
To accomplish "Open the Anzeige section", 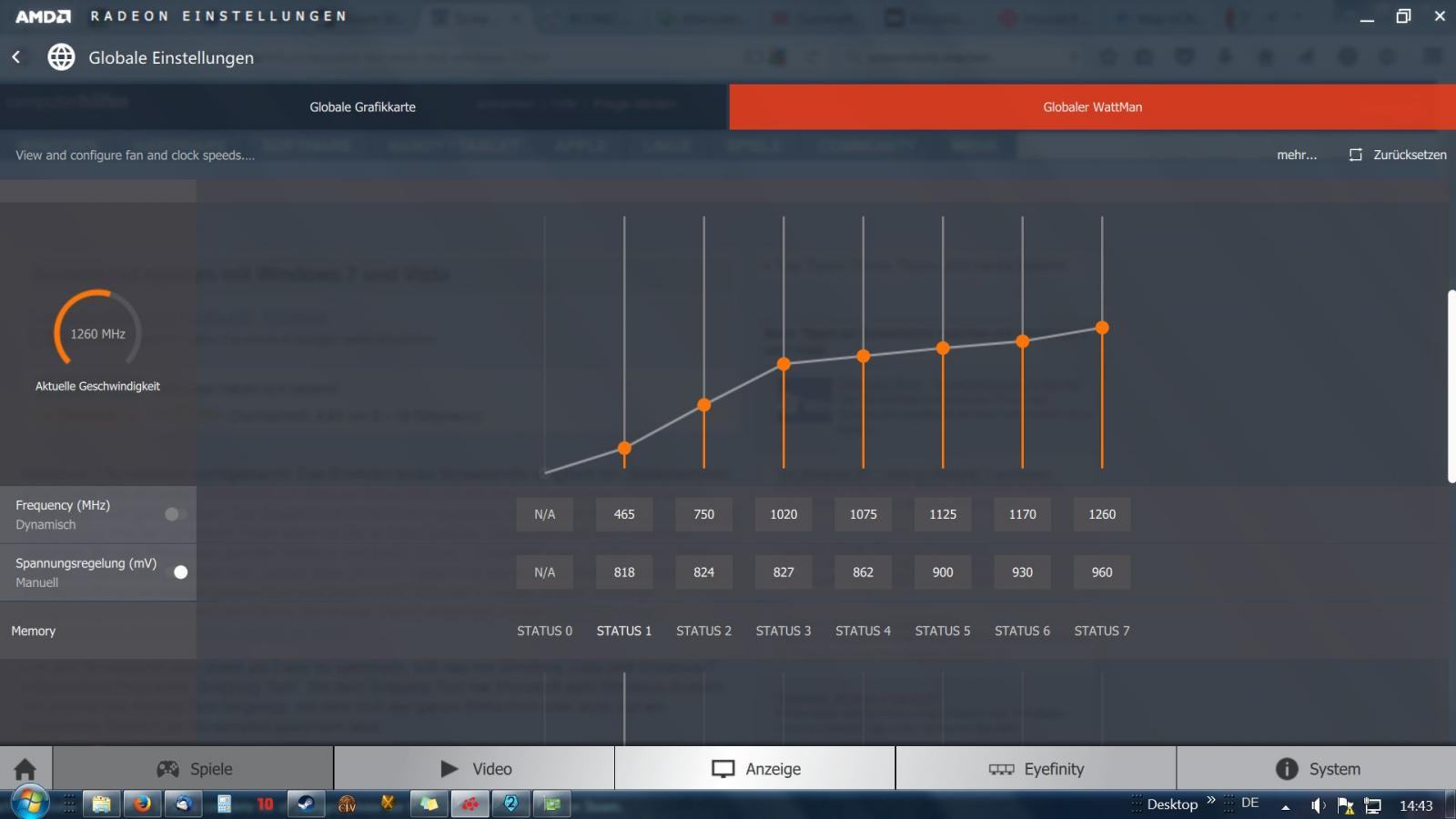I will 755,769.
